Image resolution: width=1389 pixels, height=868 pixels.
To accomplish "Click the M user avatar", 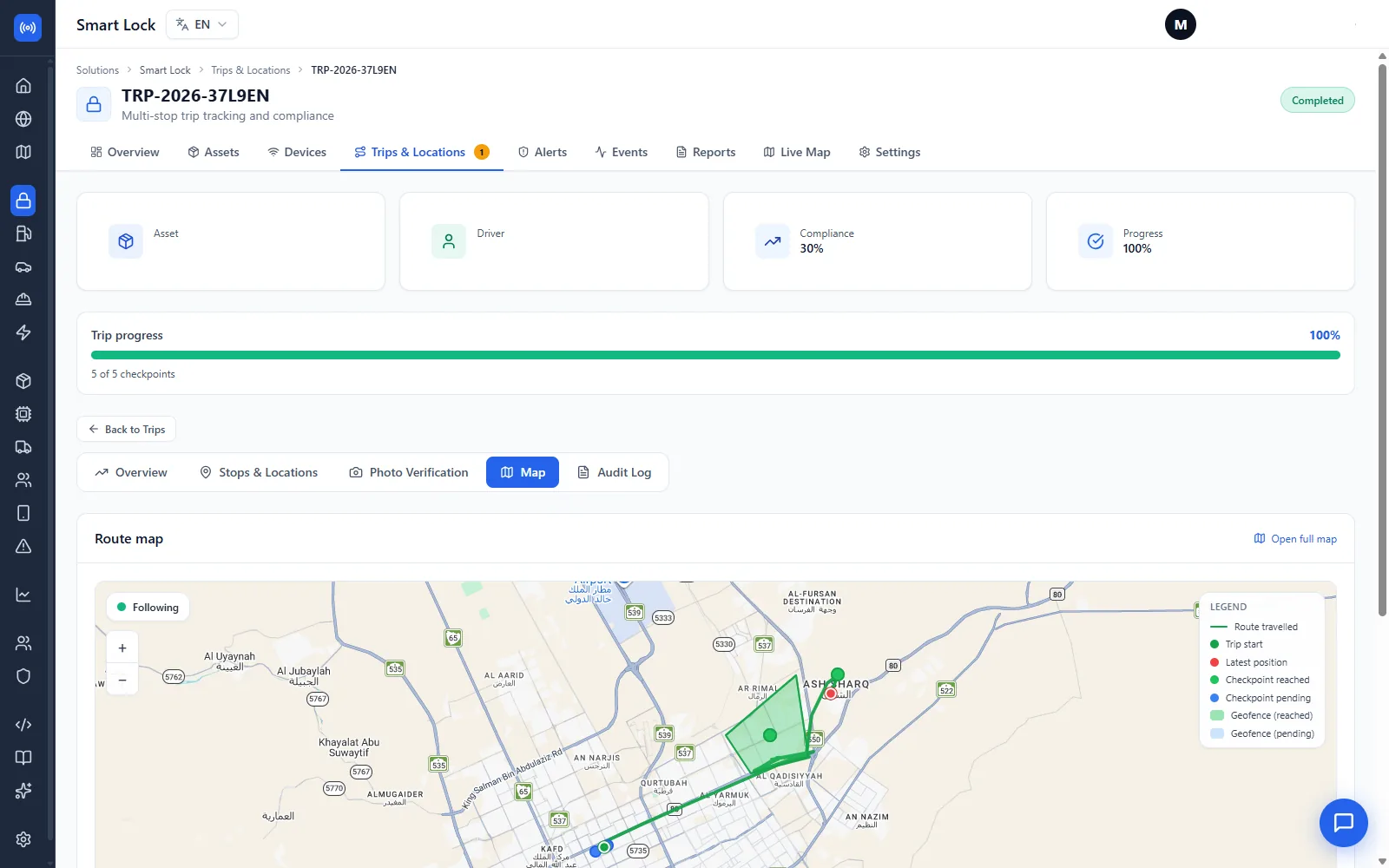I will (x=1180, y=24).
